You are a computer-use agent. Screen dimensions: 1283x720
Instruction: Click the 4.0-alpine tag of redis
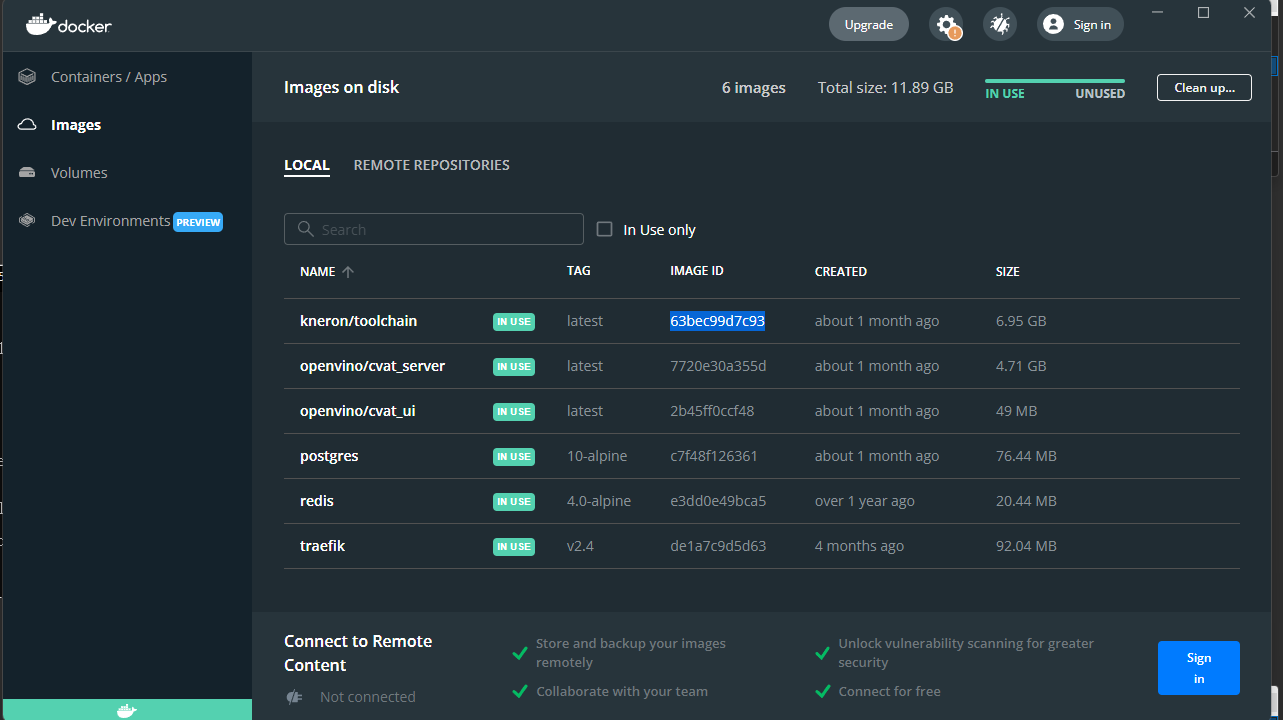(599, 501)
